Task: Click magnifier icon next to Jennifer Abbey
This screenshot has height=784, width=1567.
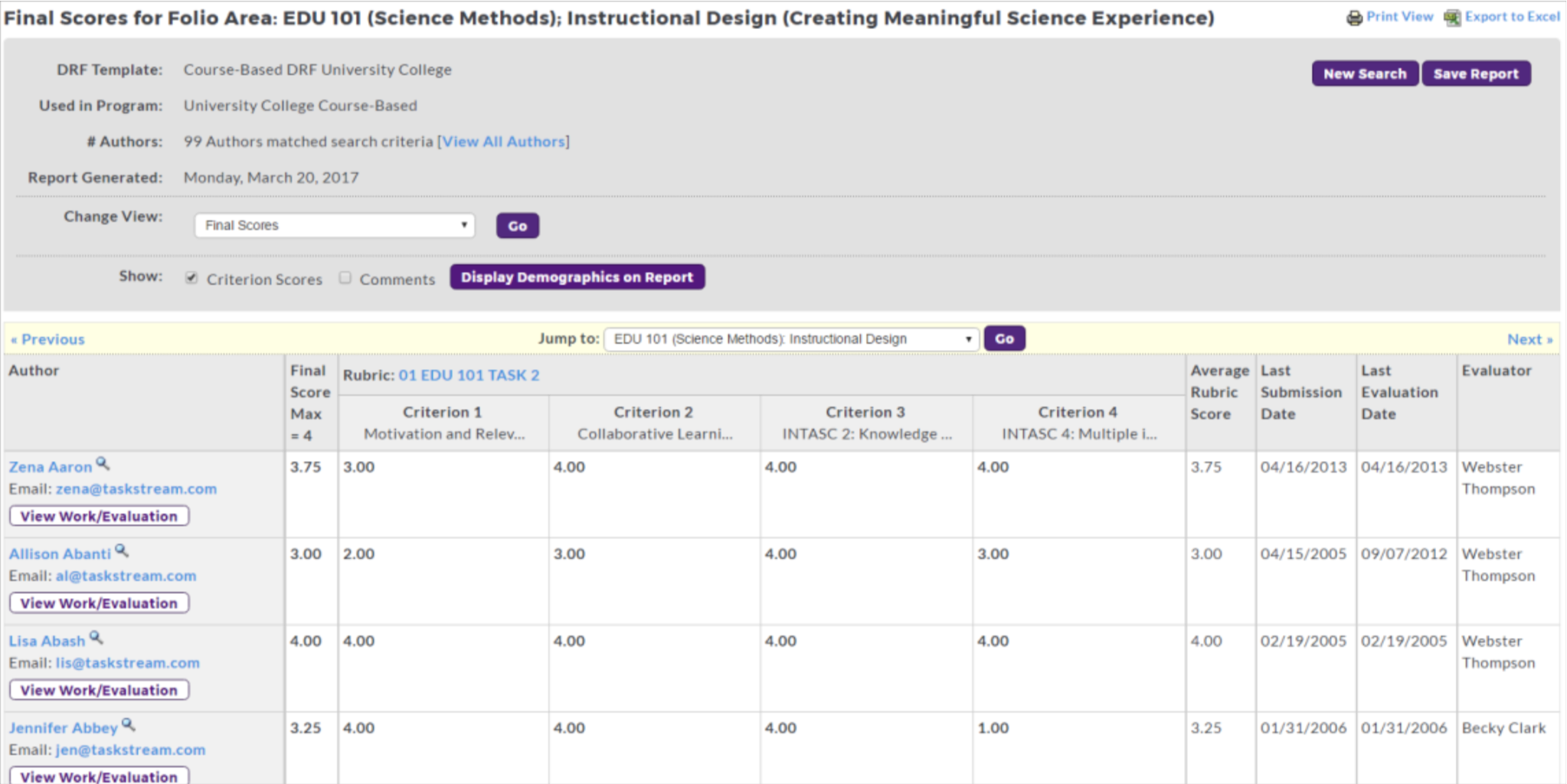Action: [129, 724]
